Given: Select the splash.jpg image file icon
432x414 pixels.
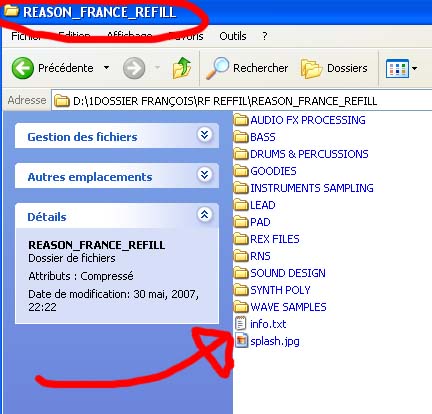Looking at the screenshot, I should [241, 340].
